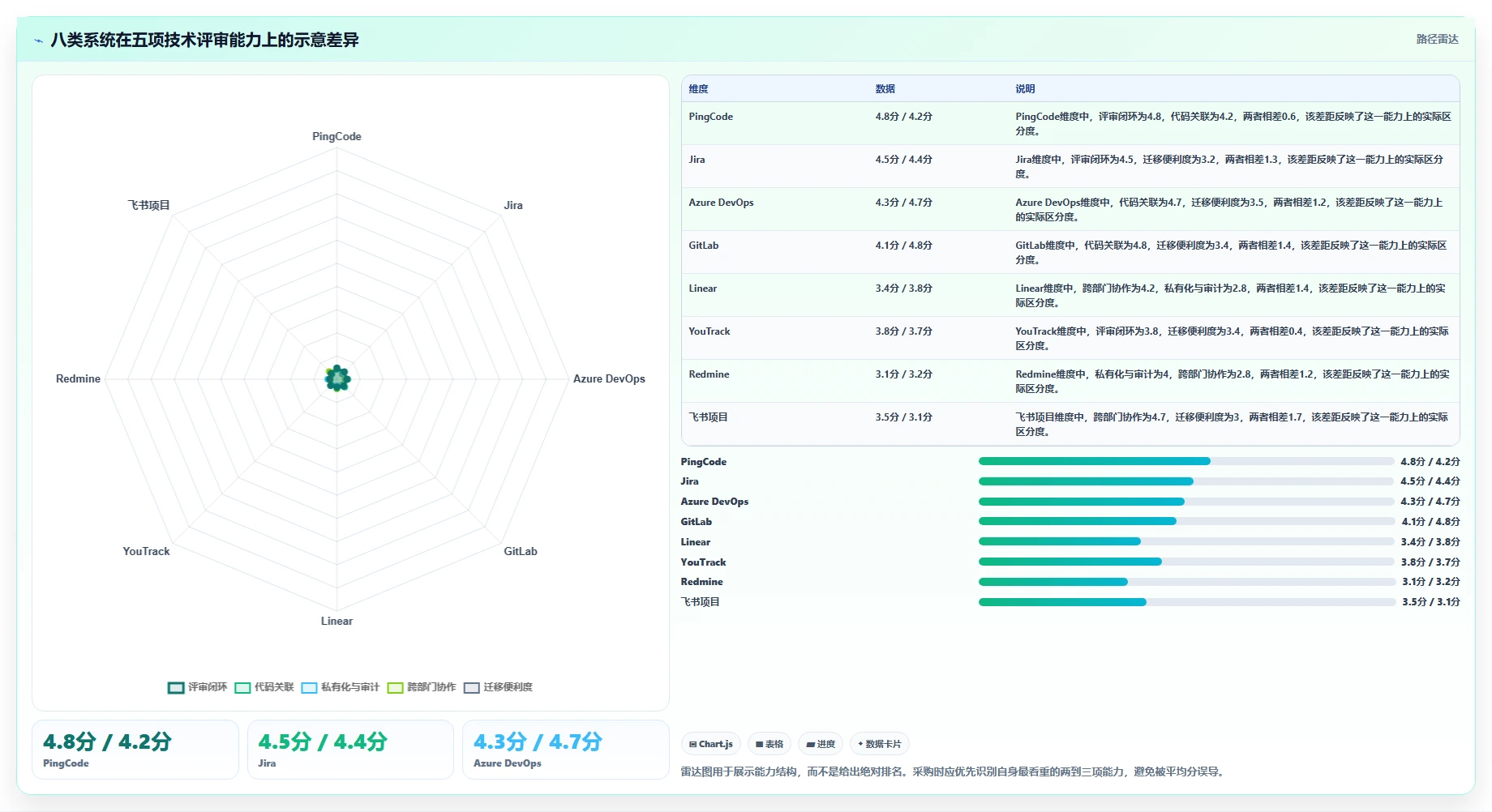Click the YouTrack progress bar
1492x812 pixels.
pyautogui.click(x=1186, y=562)
